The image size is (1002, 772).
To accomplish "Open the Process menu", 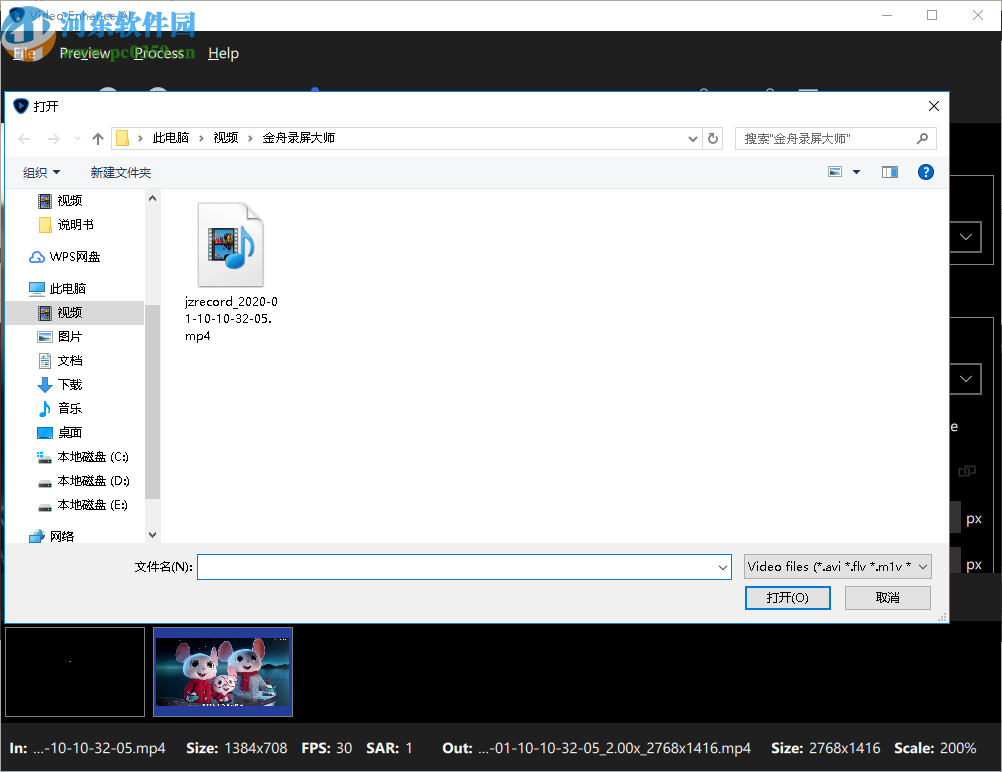I will point(160,53).
